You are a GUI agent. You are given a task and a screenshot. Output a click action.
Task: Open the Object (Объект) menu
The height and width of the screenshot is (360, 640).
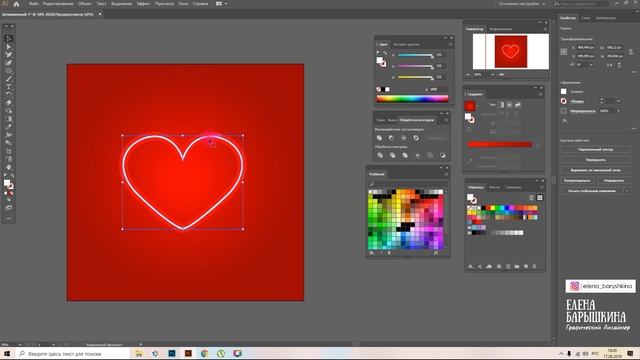(84, 4)
